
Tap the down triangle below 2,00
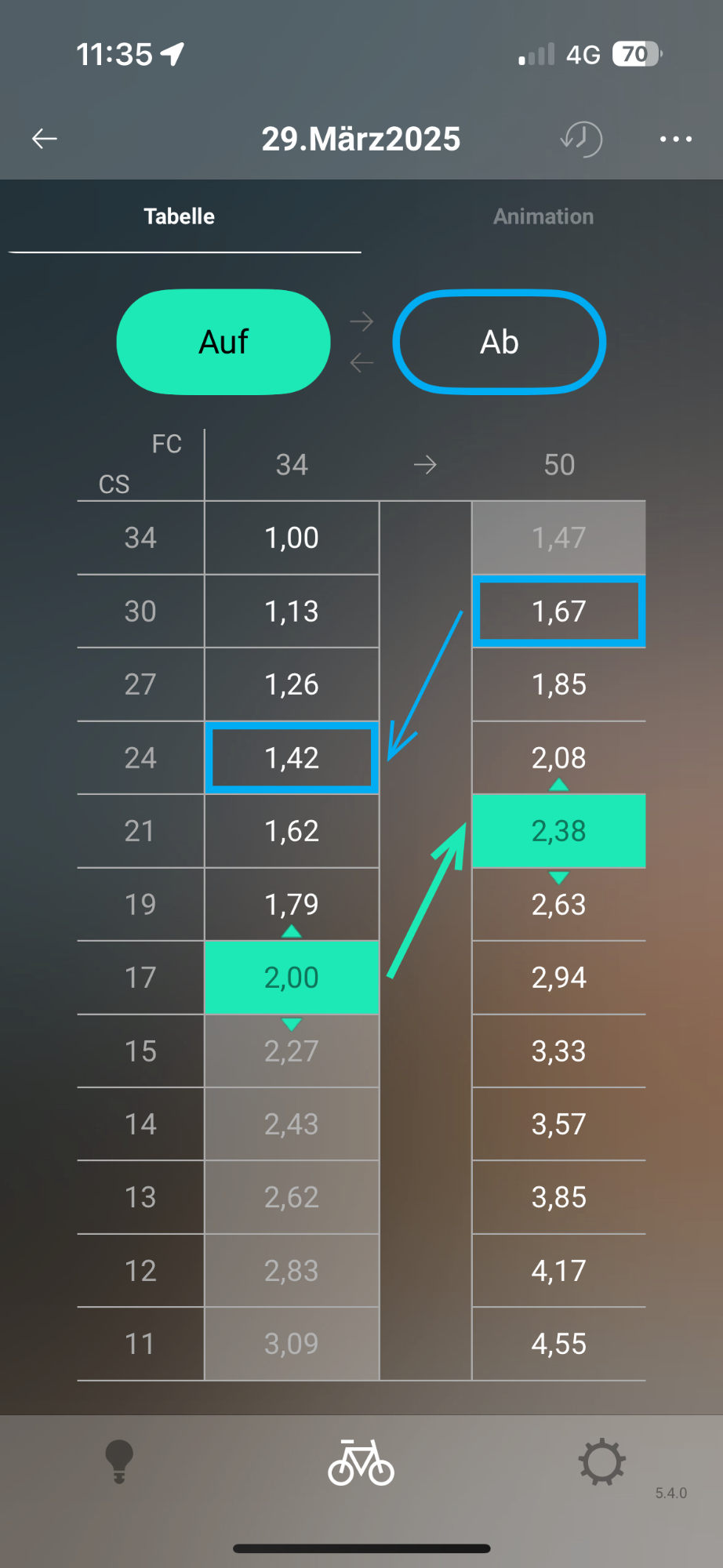pyautogui.click(x=292, y=1024)
